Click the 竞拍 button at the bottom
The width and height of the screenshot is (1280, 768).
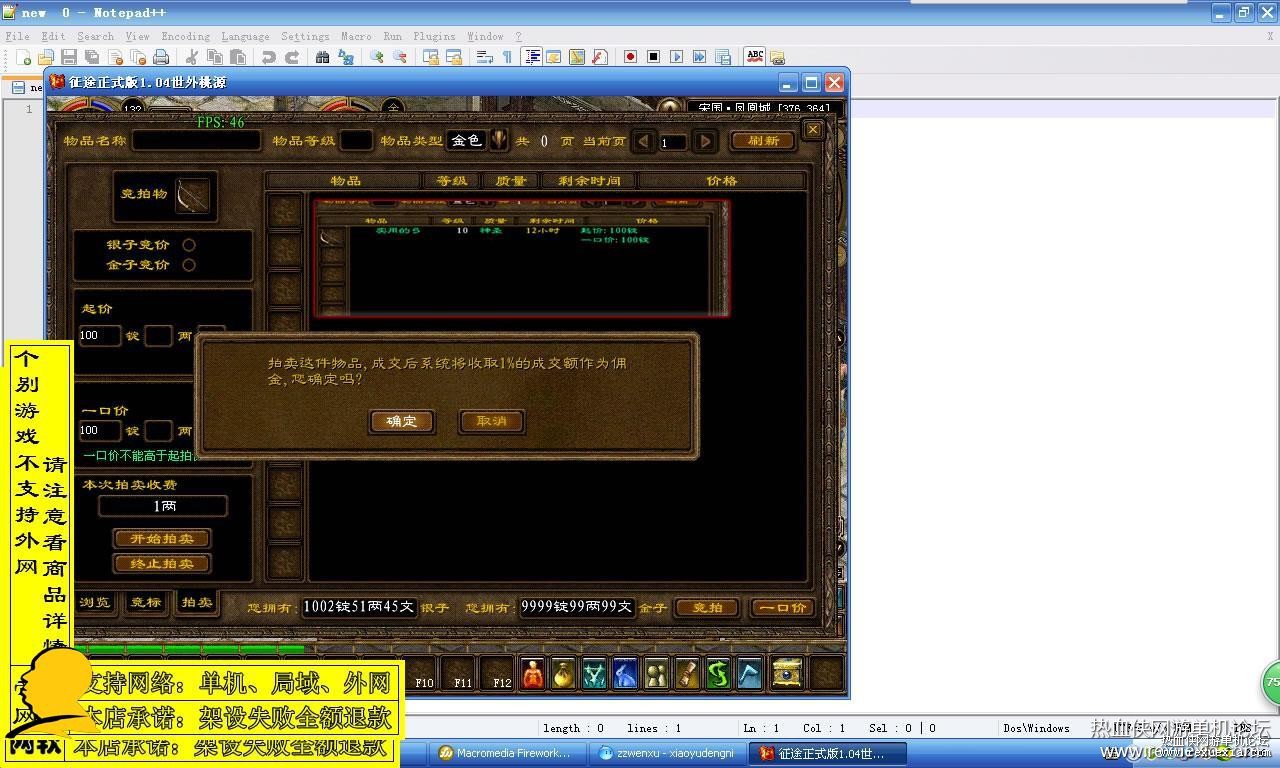pyautogui.click(x=707, y=607)
